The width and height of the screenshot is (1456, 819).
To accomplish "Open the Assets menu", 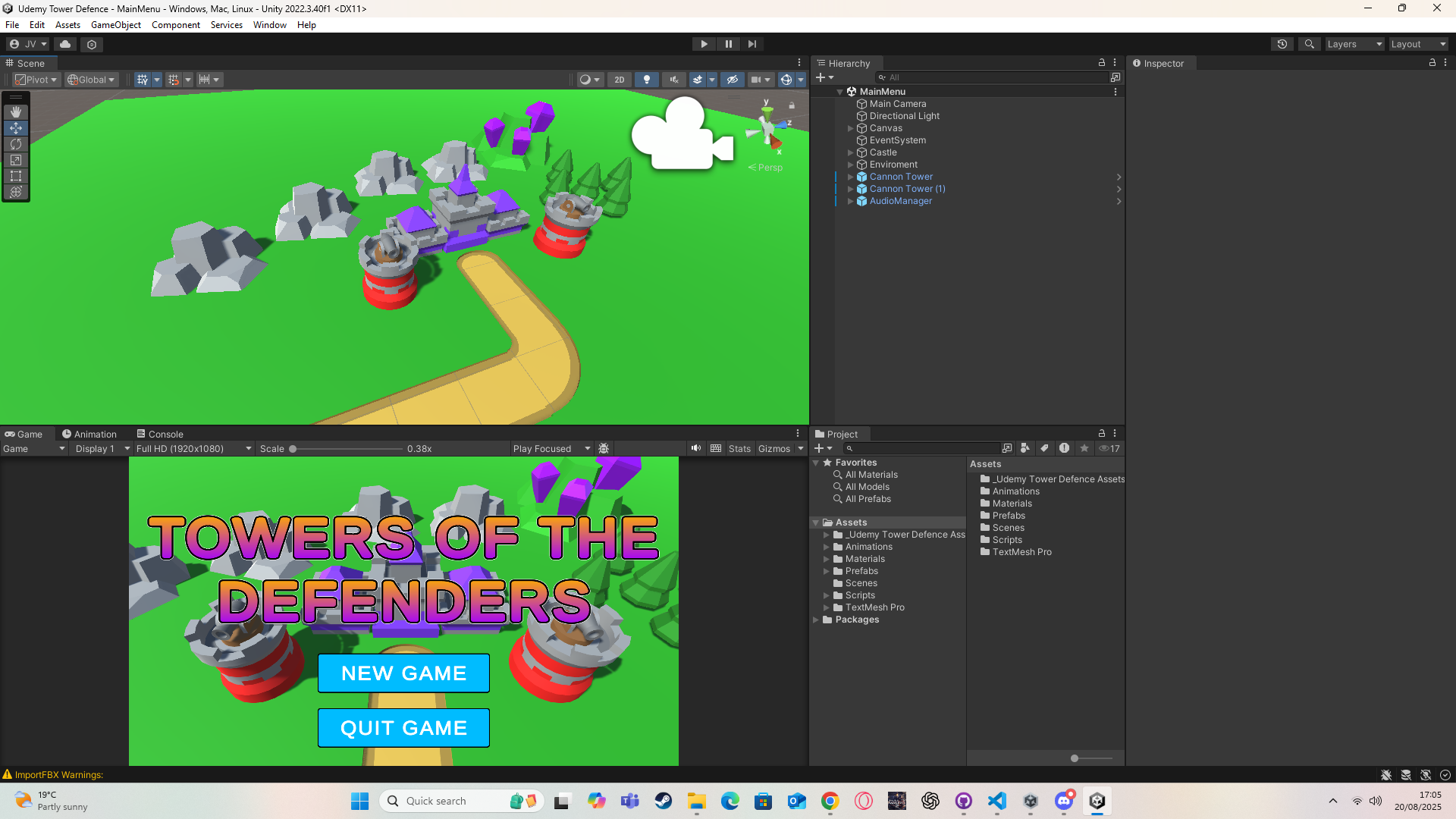I will (67, 25).
